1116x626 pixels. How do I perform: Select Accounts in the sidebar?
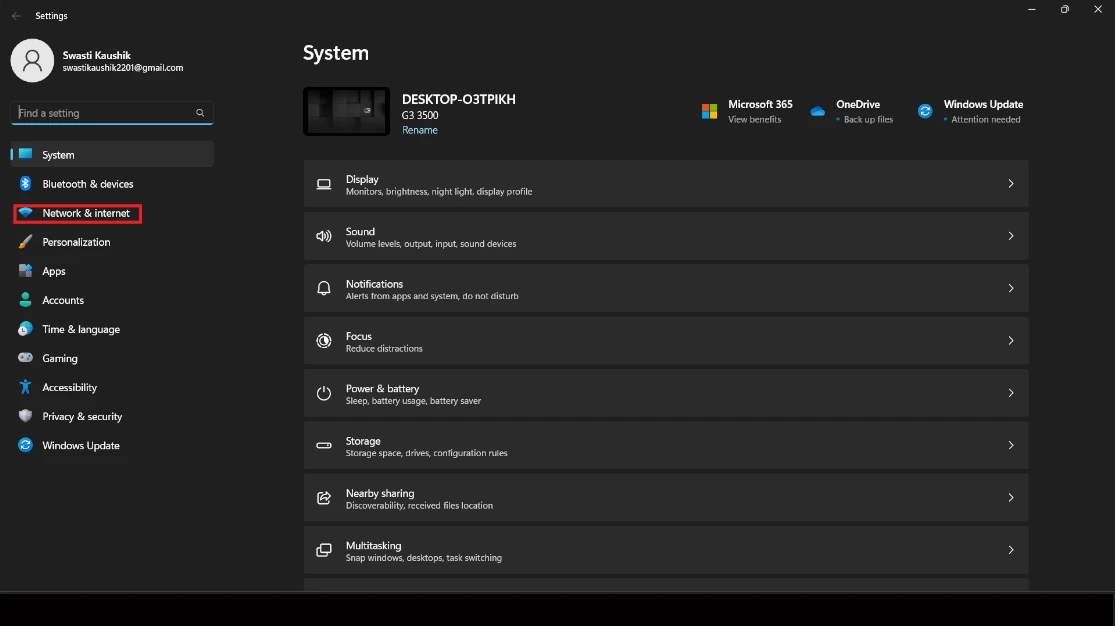(62, 300)
